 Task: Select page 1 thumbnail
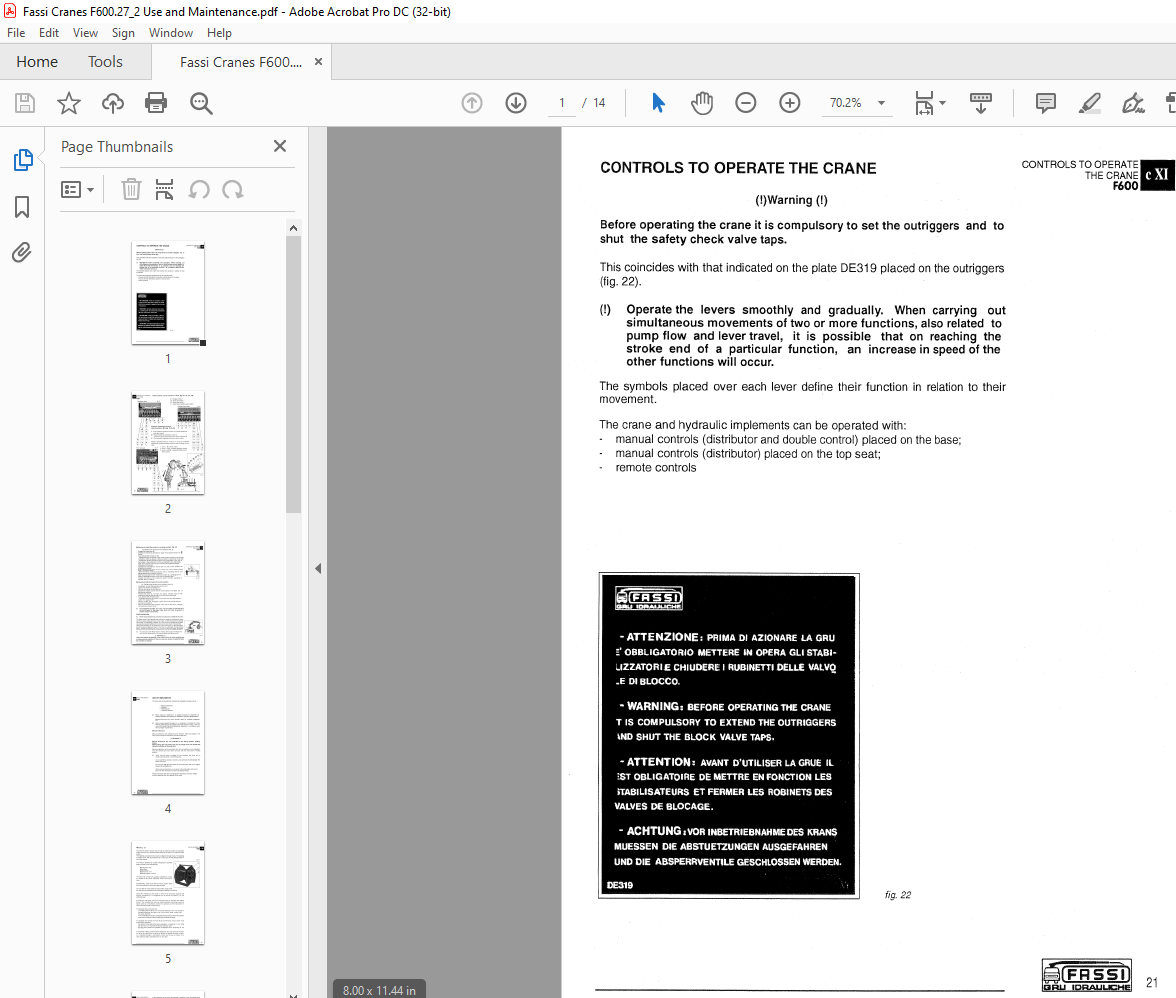pos(168,293)
